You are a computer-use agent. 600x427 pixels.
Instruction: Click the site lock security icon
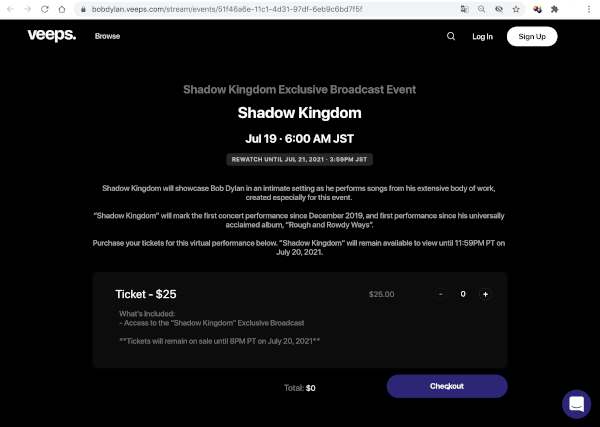pos(83,9)
